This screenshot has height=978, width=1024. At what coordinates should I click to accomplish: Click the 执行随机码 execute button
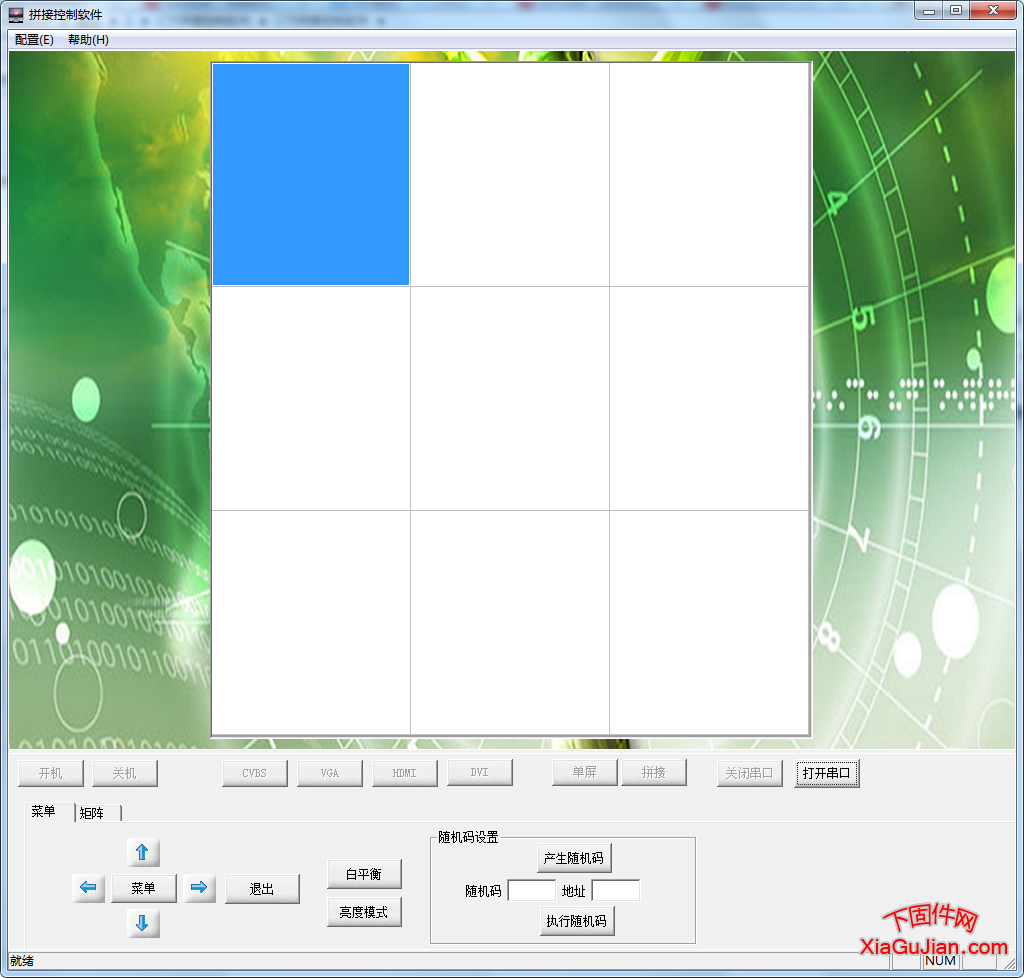pyautogui.click(x=577, y=921)
